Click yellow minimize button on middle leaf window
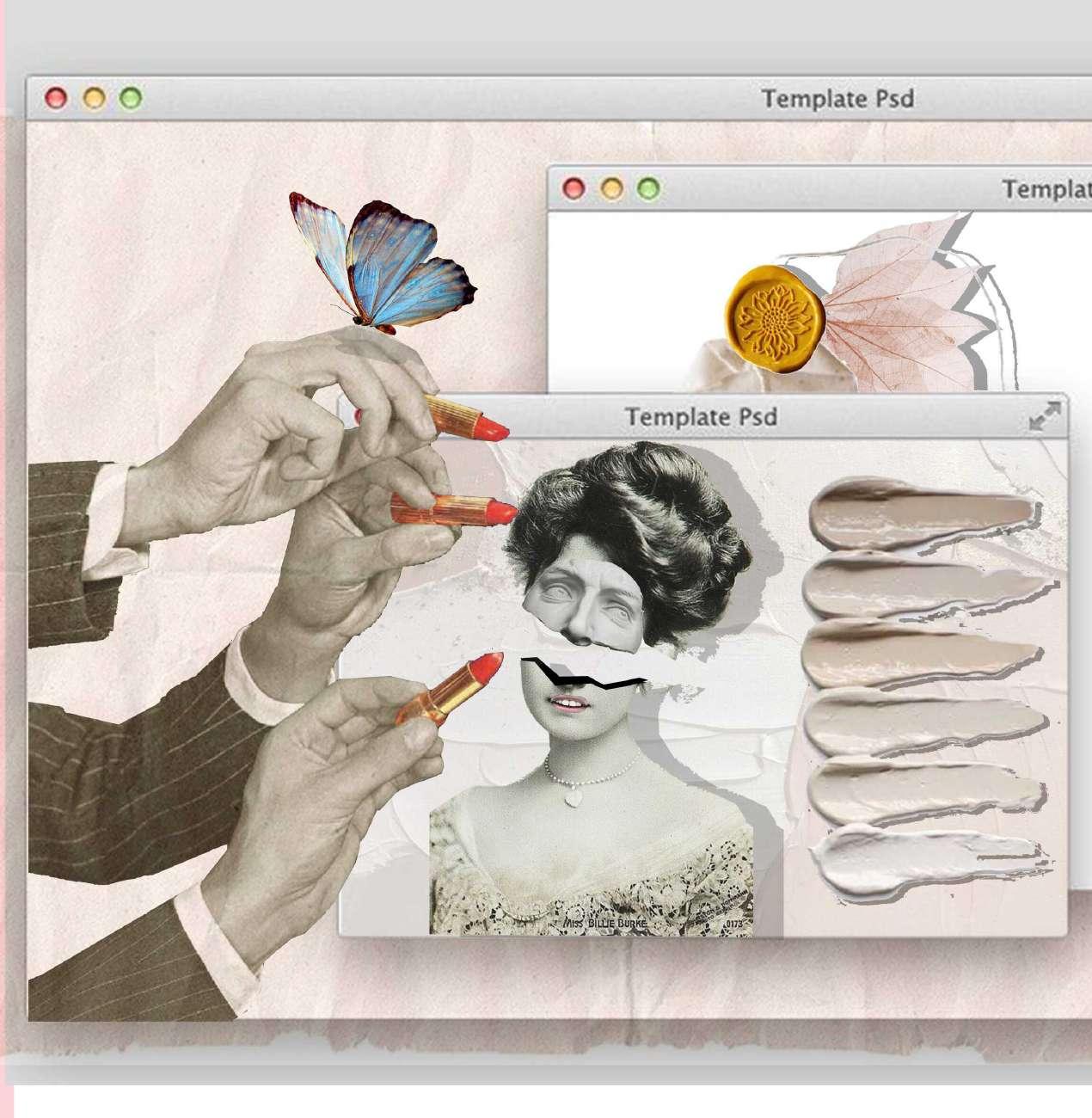Viewport: 1092px width, 1118px height. coord(611,188)
